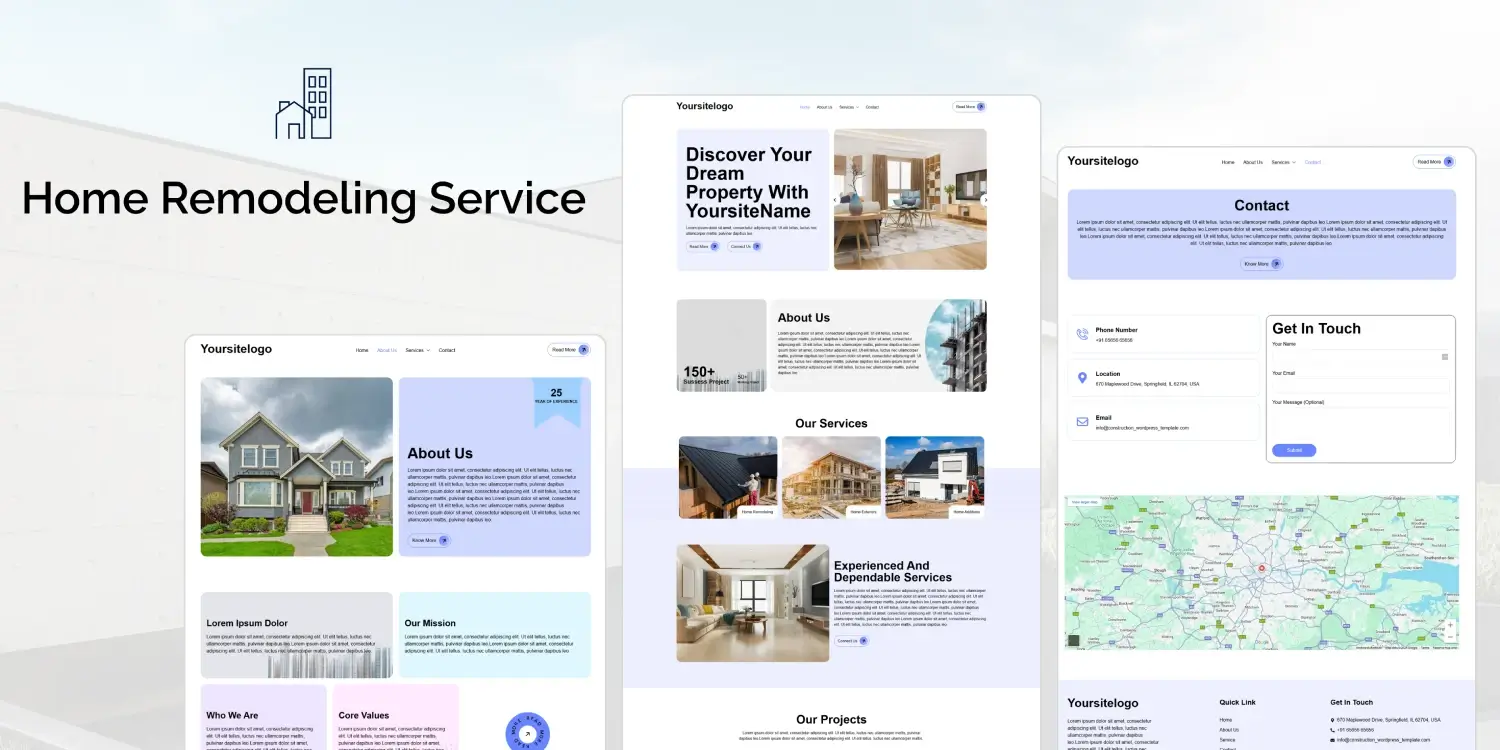Viewport: 1500px width, 750px height.
Task: Click the autofill icon in Your Name field
Action: point(1444,356)
